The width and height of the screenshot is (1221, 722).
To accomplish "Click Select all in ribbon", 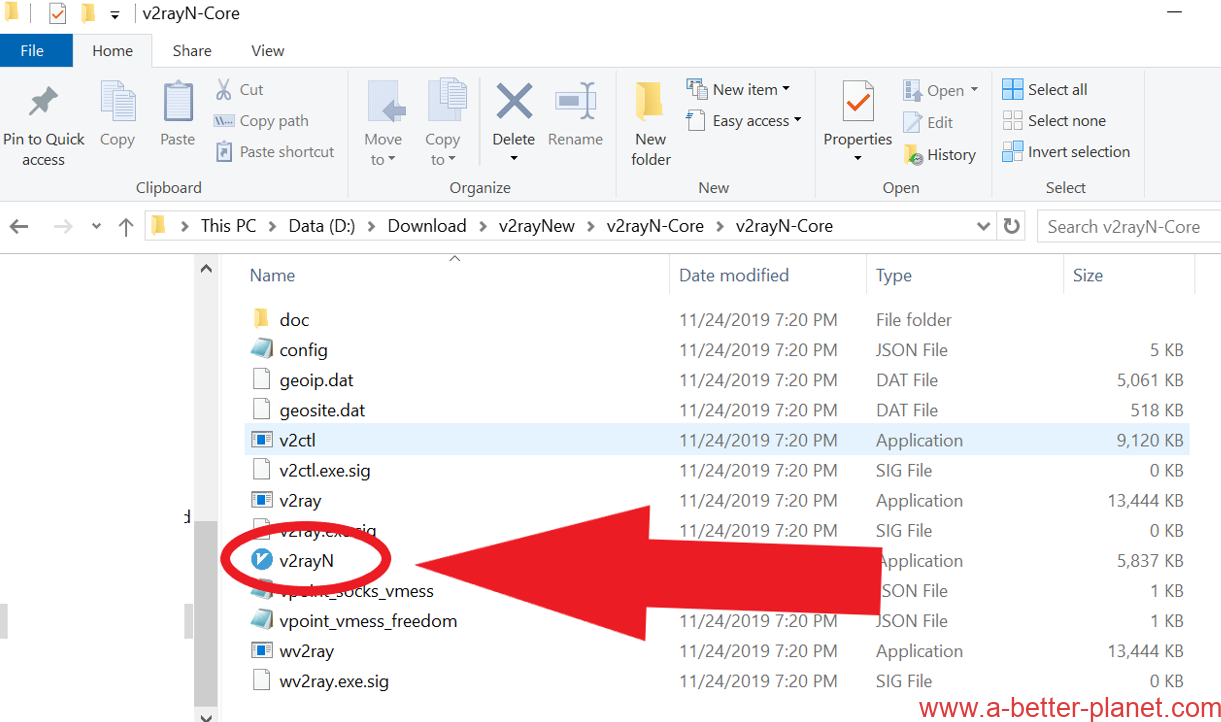I will [1045, 90].
